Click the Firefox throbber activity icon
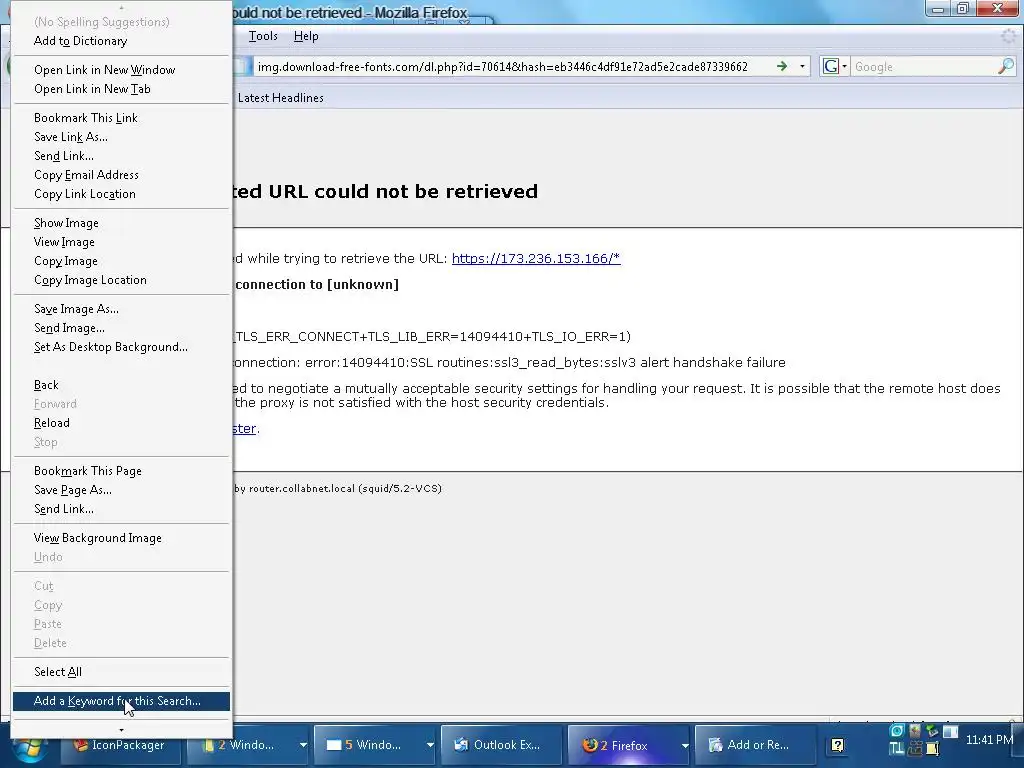The width and height of the screenshot is (1024, 768). (x=1010, y=37)
